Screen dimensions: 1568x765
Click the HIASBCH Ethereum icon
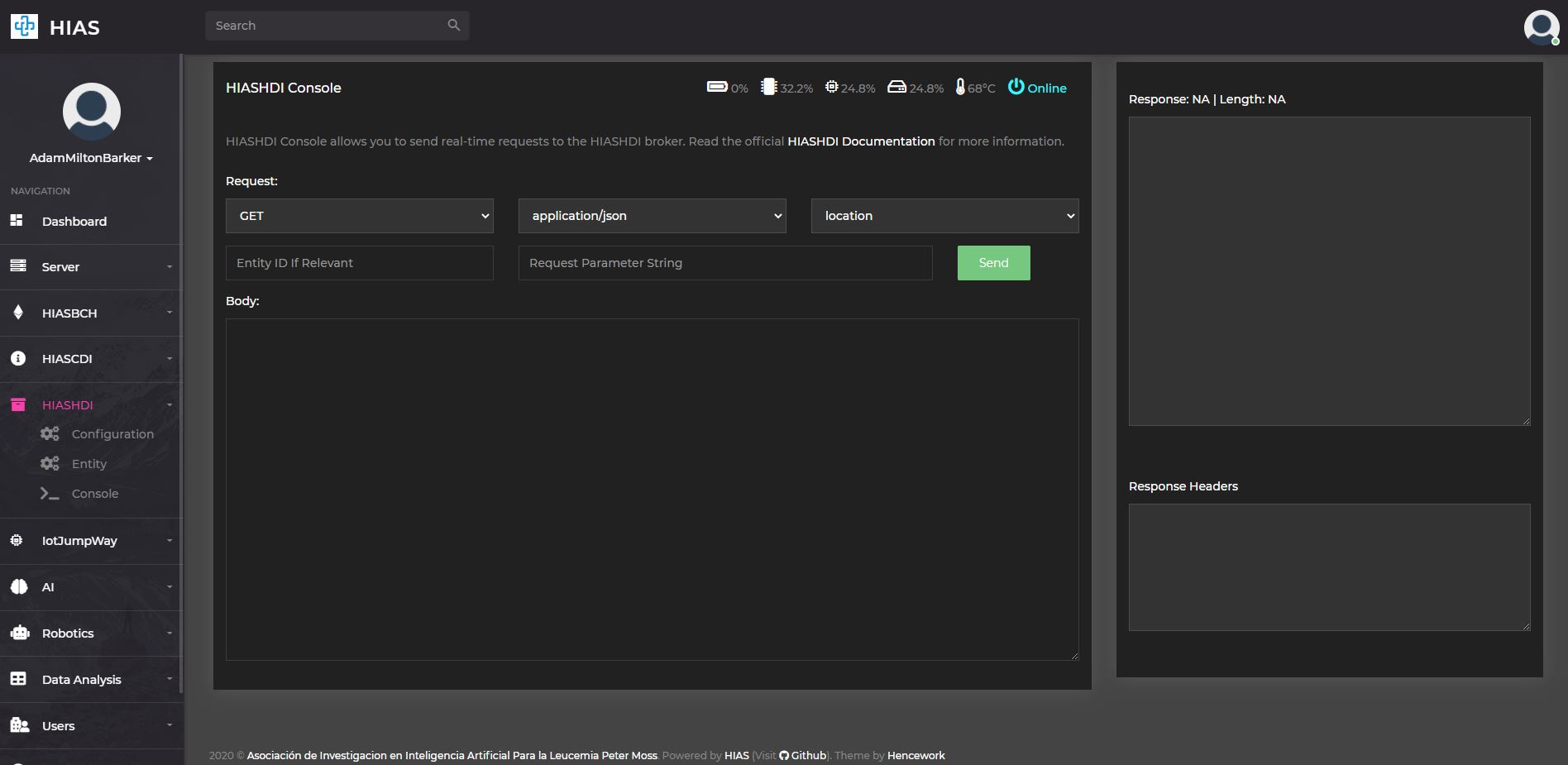(x=18, y=312)
